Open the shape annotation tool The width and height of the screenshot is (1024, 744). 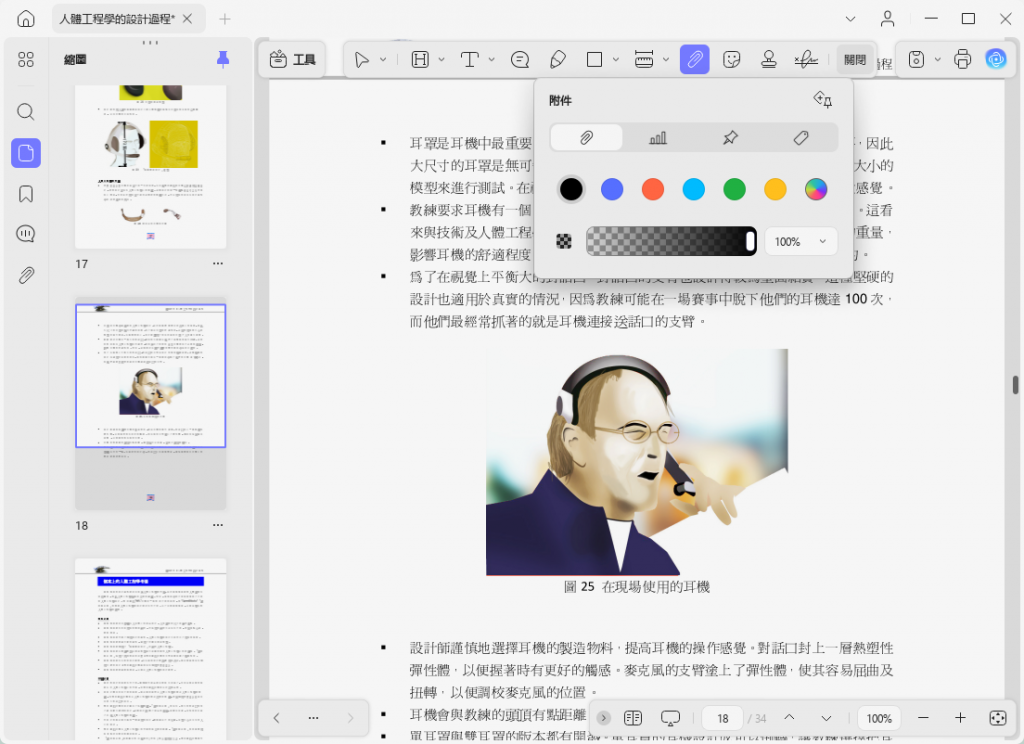coord(592,59)
